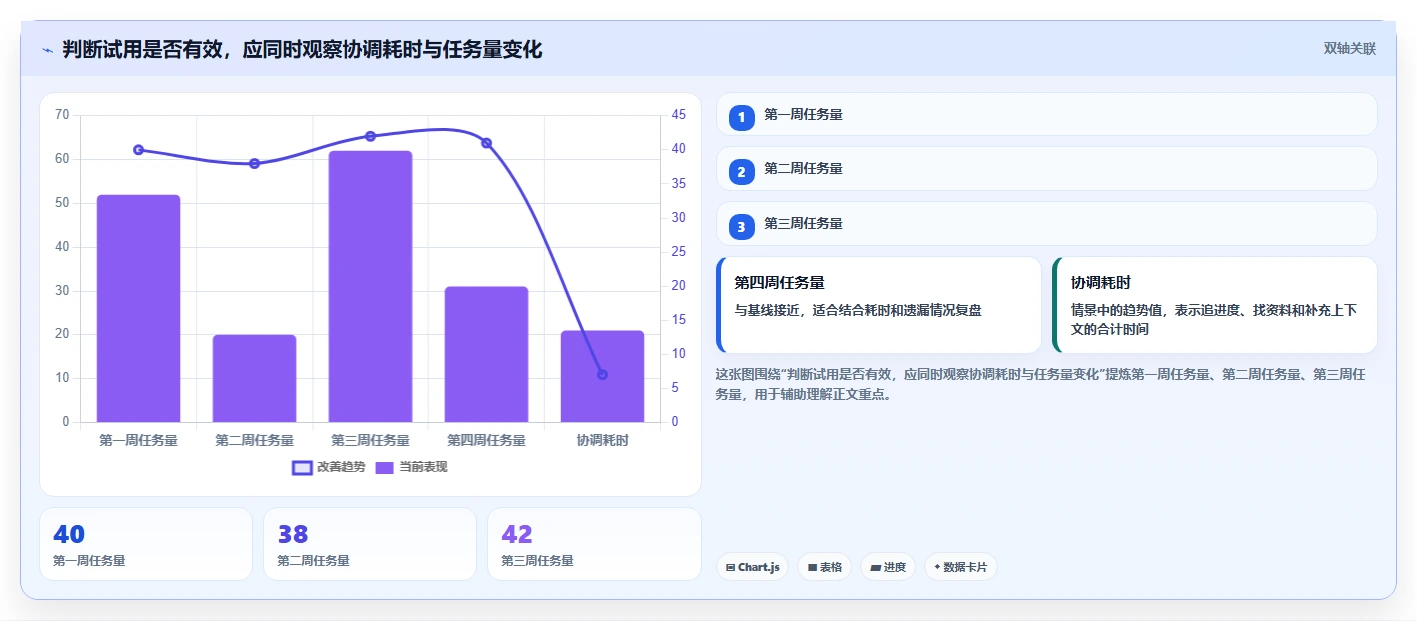The width and height of the screenshot is (1417, 621).
Task: Click the 第四周任务量 bar in chart
Action: pos(486,354)
